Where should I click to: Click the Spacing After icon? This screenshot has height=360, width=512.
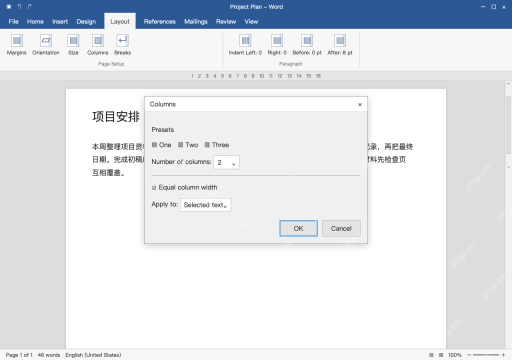click(340, 41)
